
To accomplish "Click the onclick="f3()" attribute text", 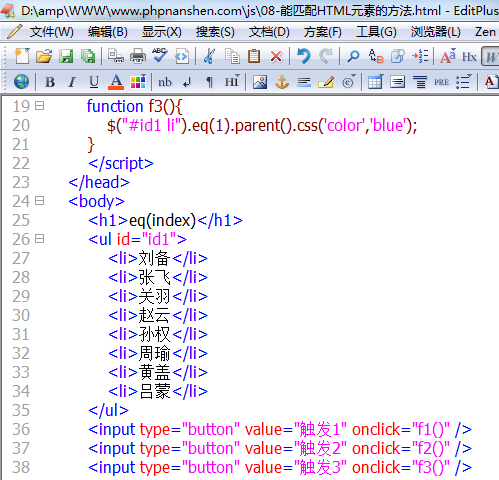I will [x=401, y=467].
